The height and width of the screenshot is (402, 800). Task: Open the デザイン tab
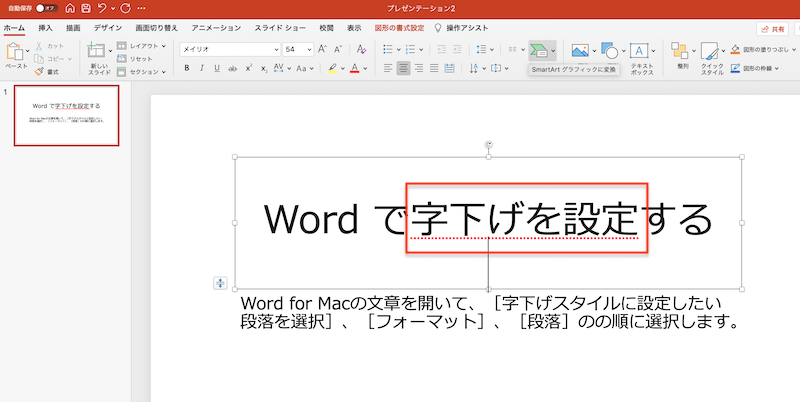coord(108,28)
